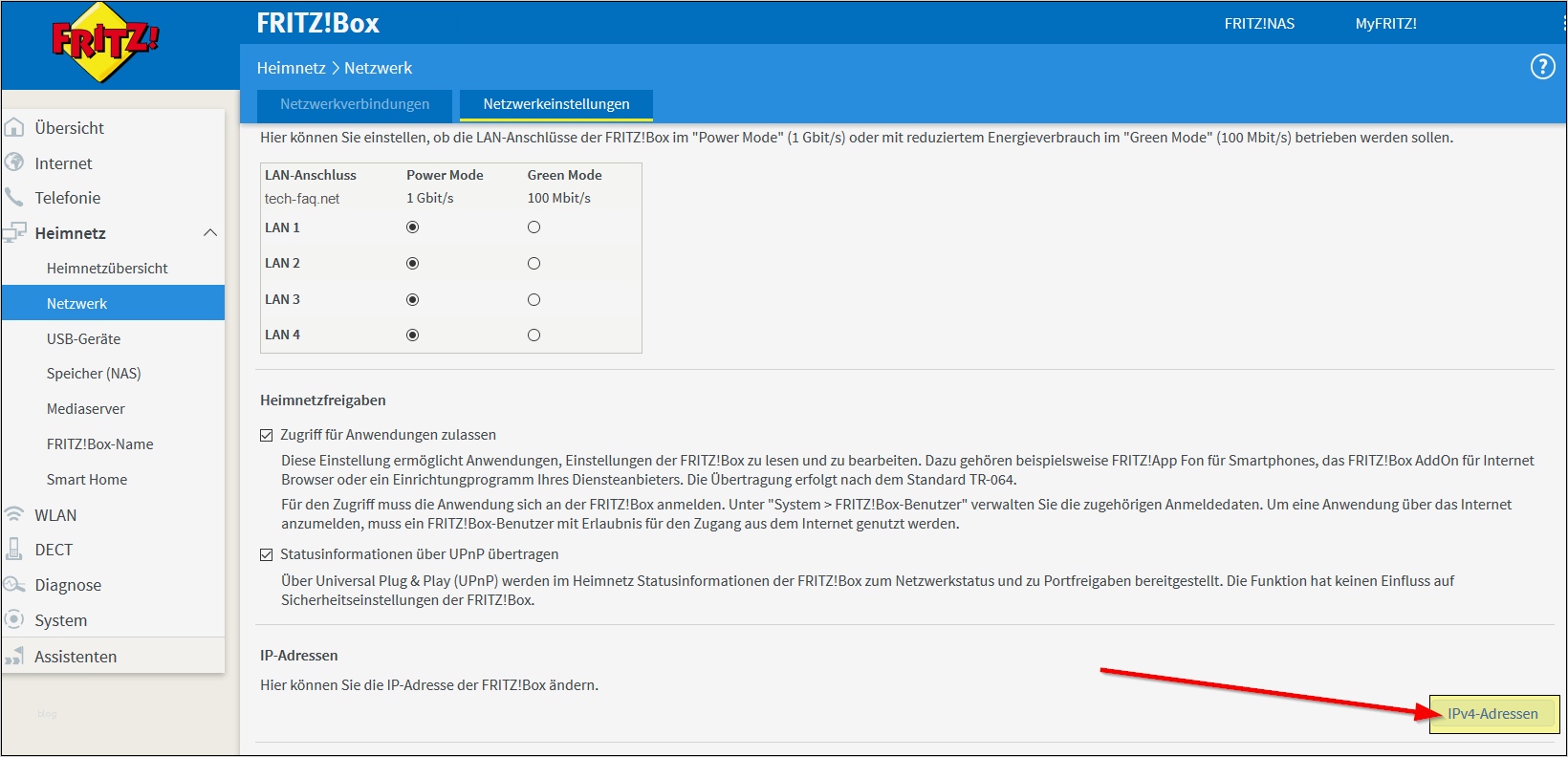Collapse the Heimnetz menu chevron

[x=210, y=232]
